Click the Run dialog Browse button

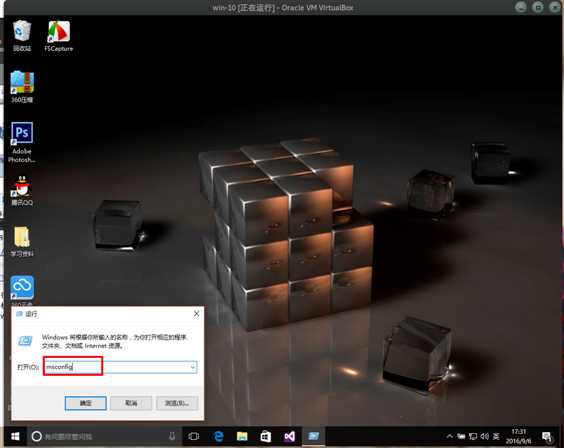pyautogui.click(x=177, y=403)
